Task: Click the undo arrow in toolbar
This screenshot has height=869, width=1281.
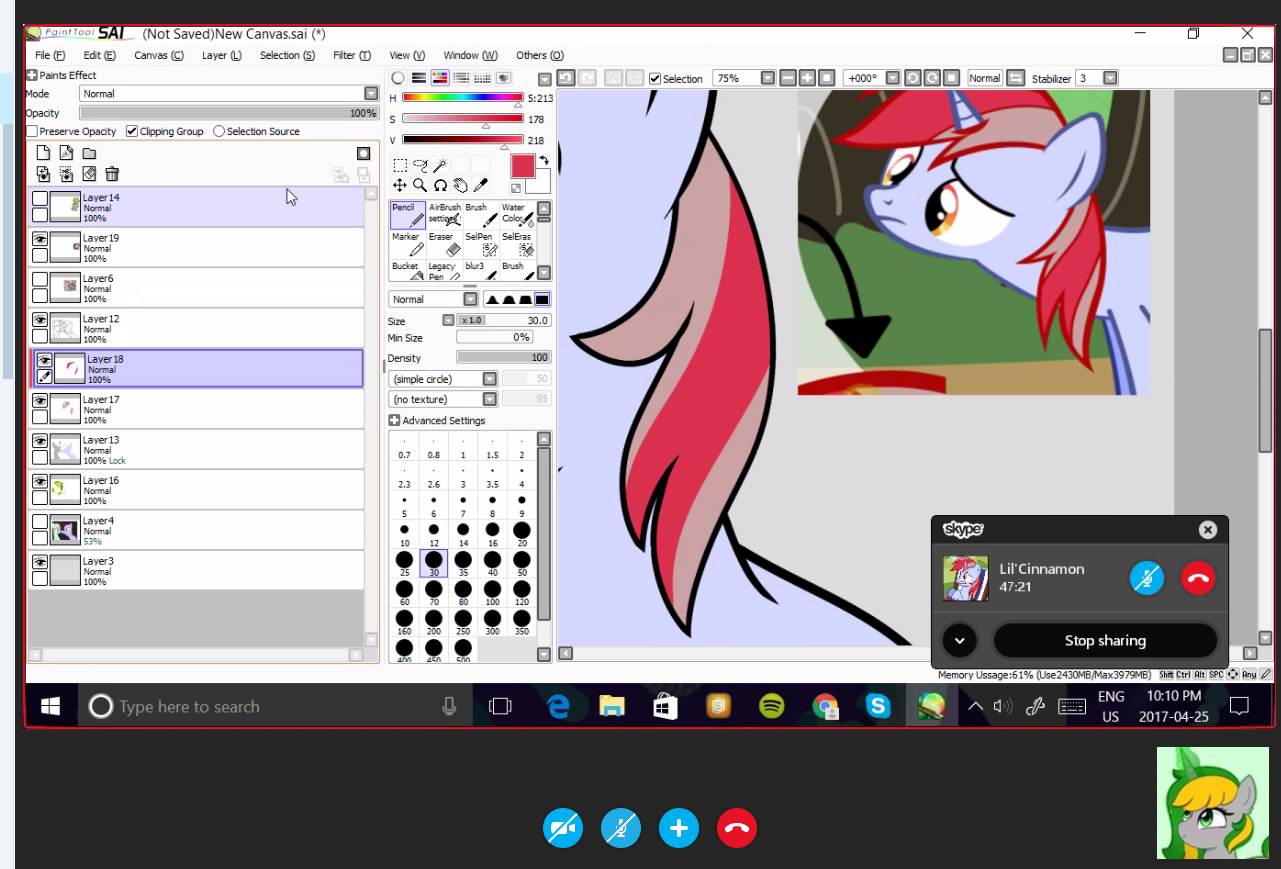Action: click(x=566, y=78)
